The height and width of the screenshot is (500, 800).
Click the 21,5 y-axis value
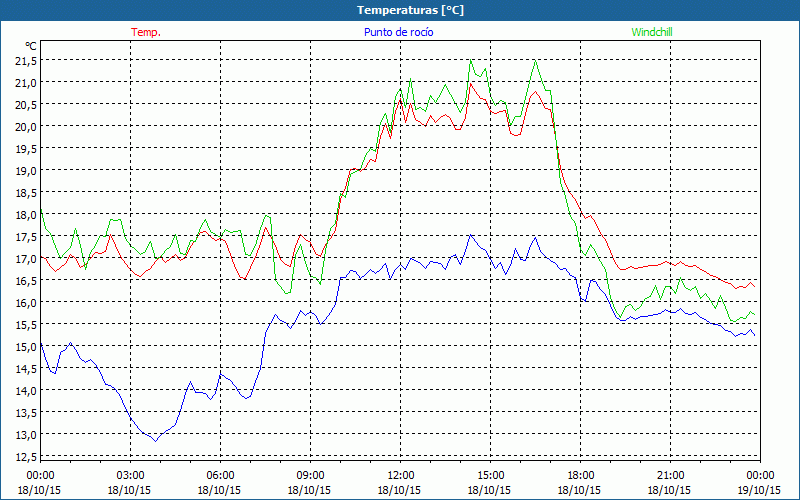click(26, 61)
